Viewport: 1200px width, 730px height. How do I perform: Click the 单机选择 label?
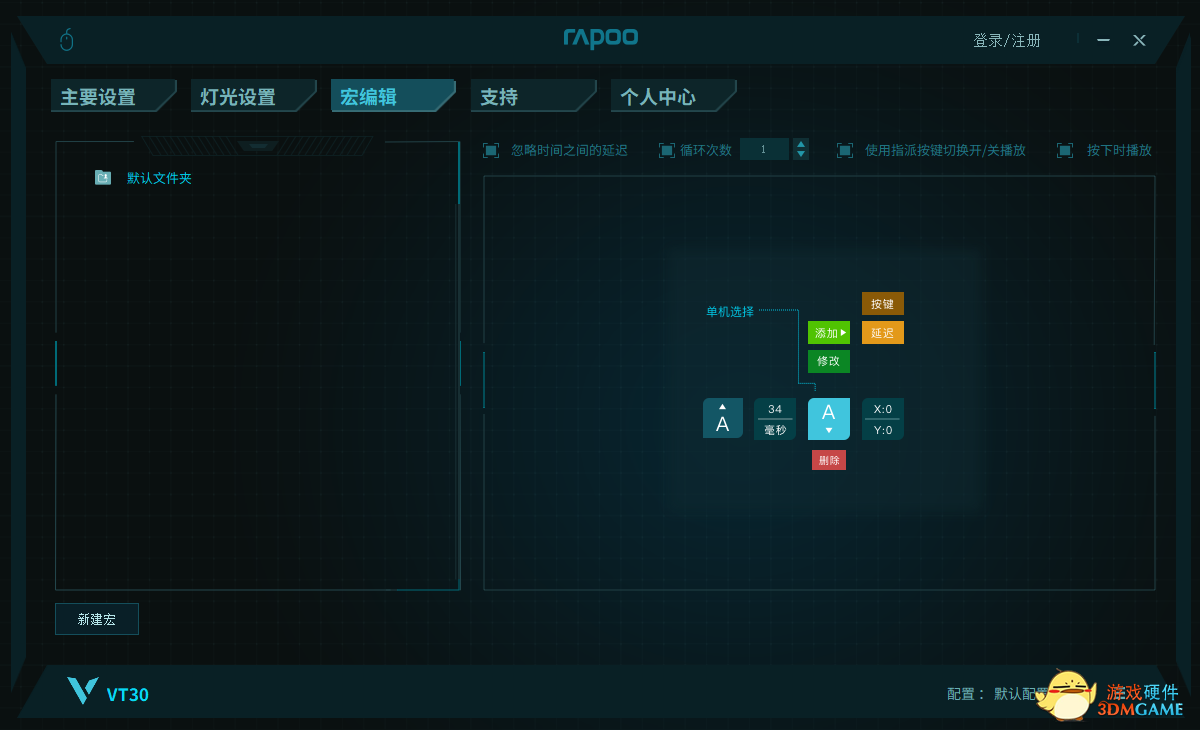click(730, 312)
